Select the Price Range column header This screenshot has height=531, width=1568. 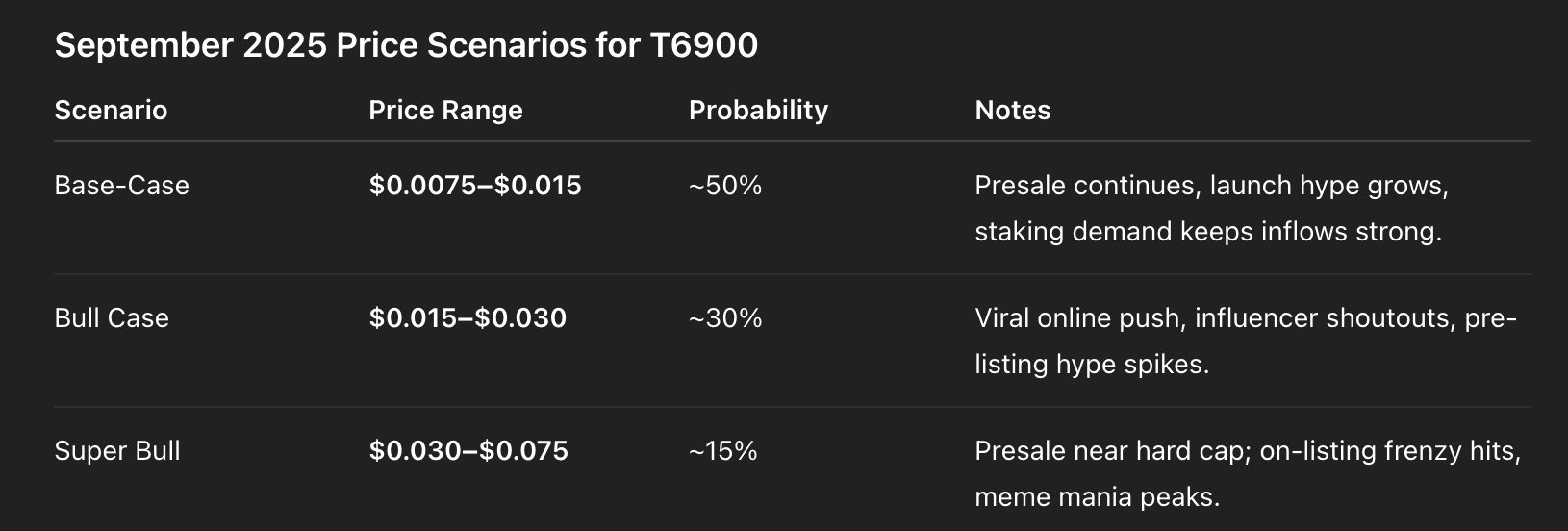click(445, 111)
